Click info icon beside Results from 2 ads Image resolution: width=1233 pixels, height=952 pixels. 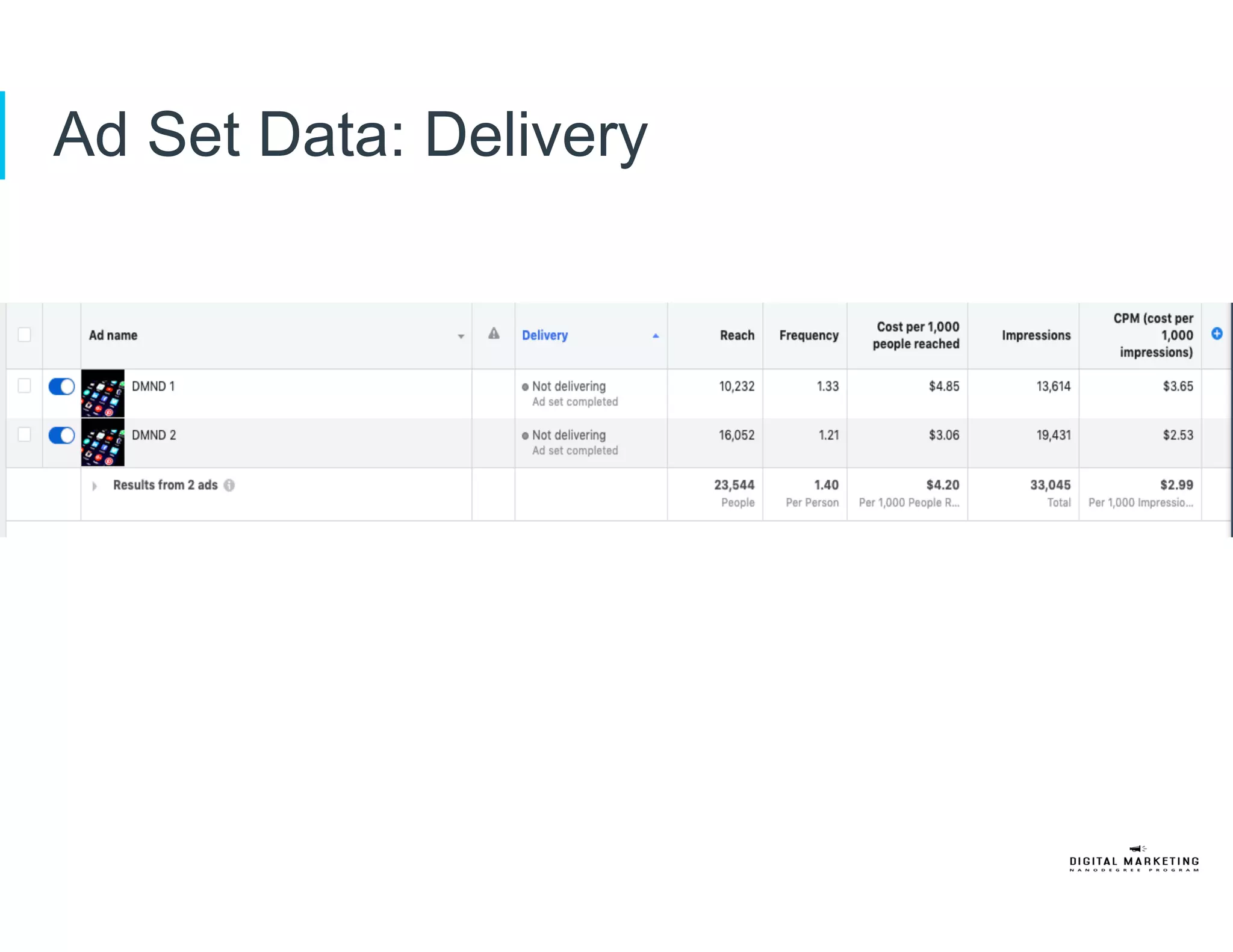pos(229,485)
